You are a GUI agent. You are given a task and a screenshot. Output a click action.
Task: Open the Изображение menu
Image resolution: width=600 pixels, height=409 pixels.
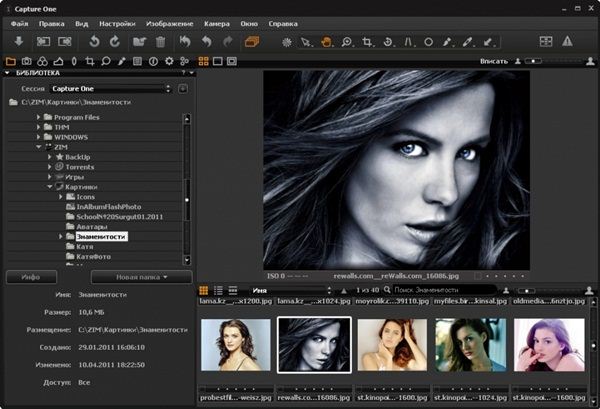[171, 22]
